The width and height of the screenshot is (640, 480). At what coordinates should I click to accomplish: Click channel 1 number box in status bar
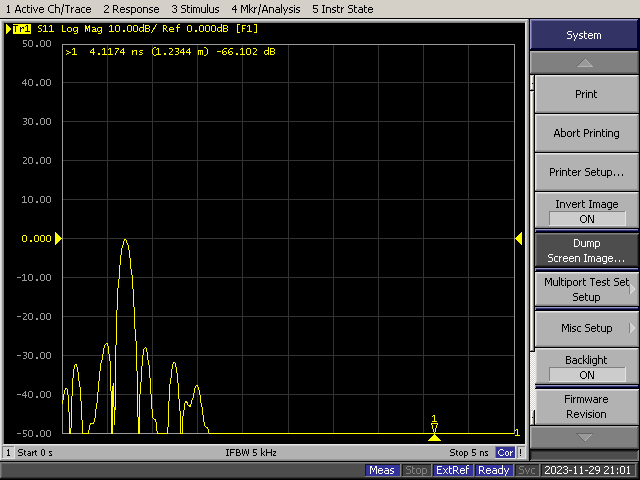8,453
